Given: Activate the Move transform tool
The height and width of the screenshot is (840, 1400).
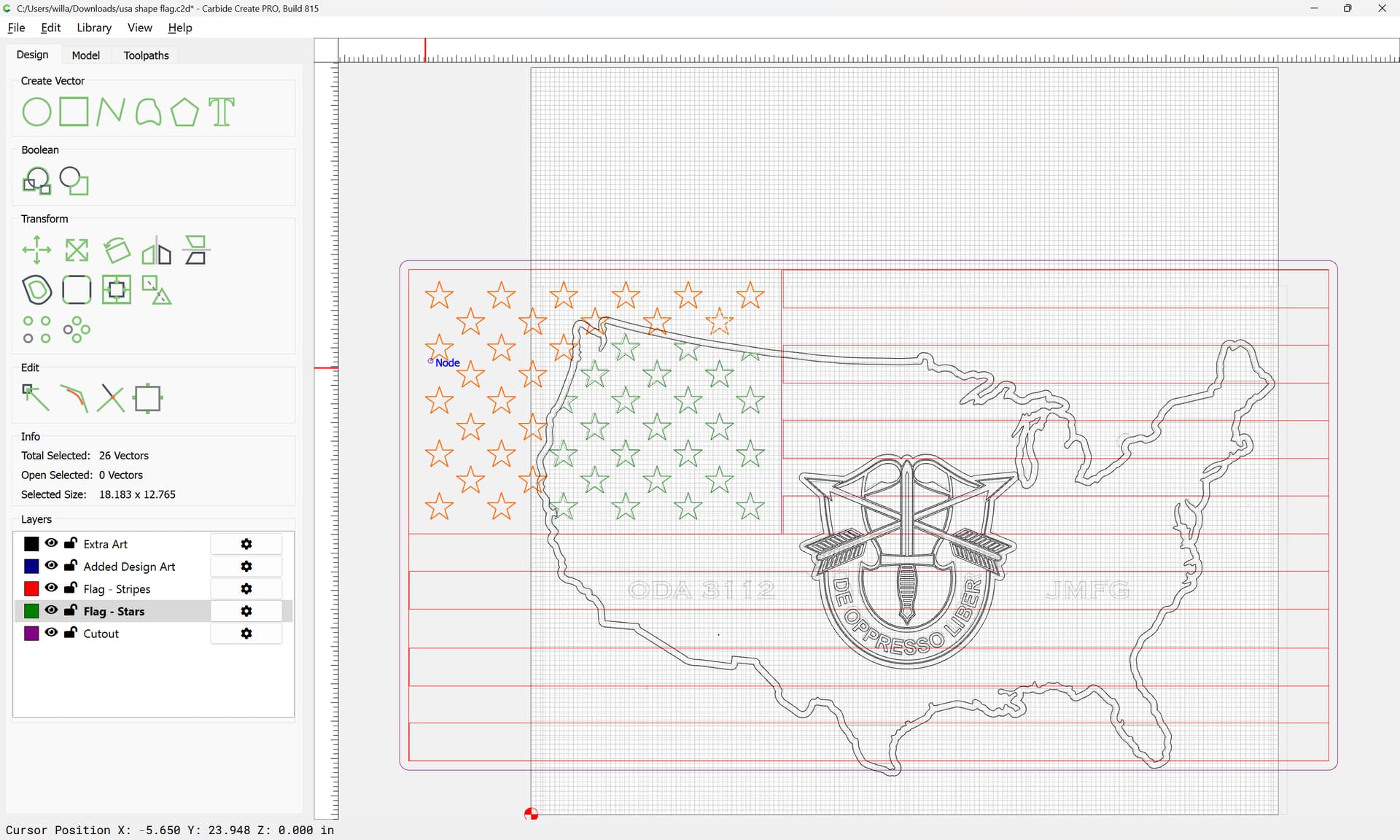Looking at the screenshot, I should (x=36, y=250).
